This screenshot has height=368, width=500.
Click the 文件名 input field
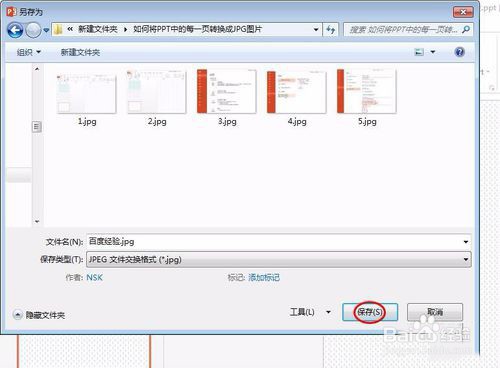tap(278, 242)
